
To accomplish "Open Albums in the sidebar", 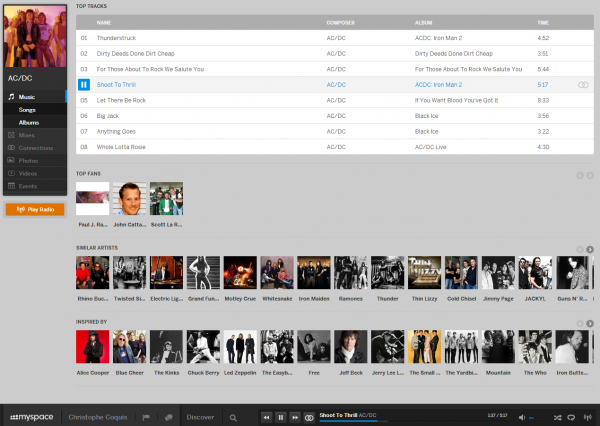I will [x=35, y=122].
